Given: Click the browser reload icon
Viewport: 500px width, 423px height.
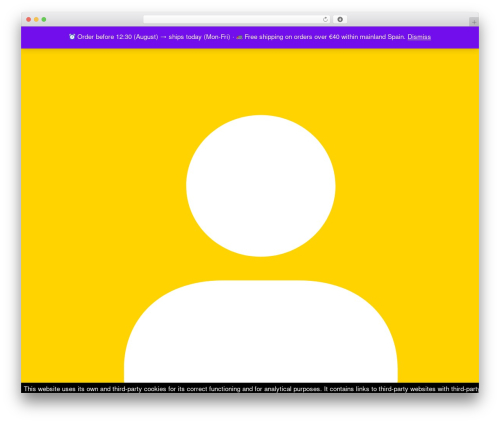Looking at the screenshot, I should (x=325, y=20).
